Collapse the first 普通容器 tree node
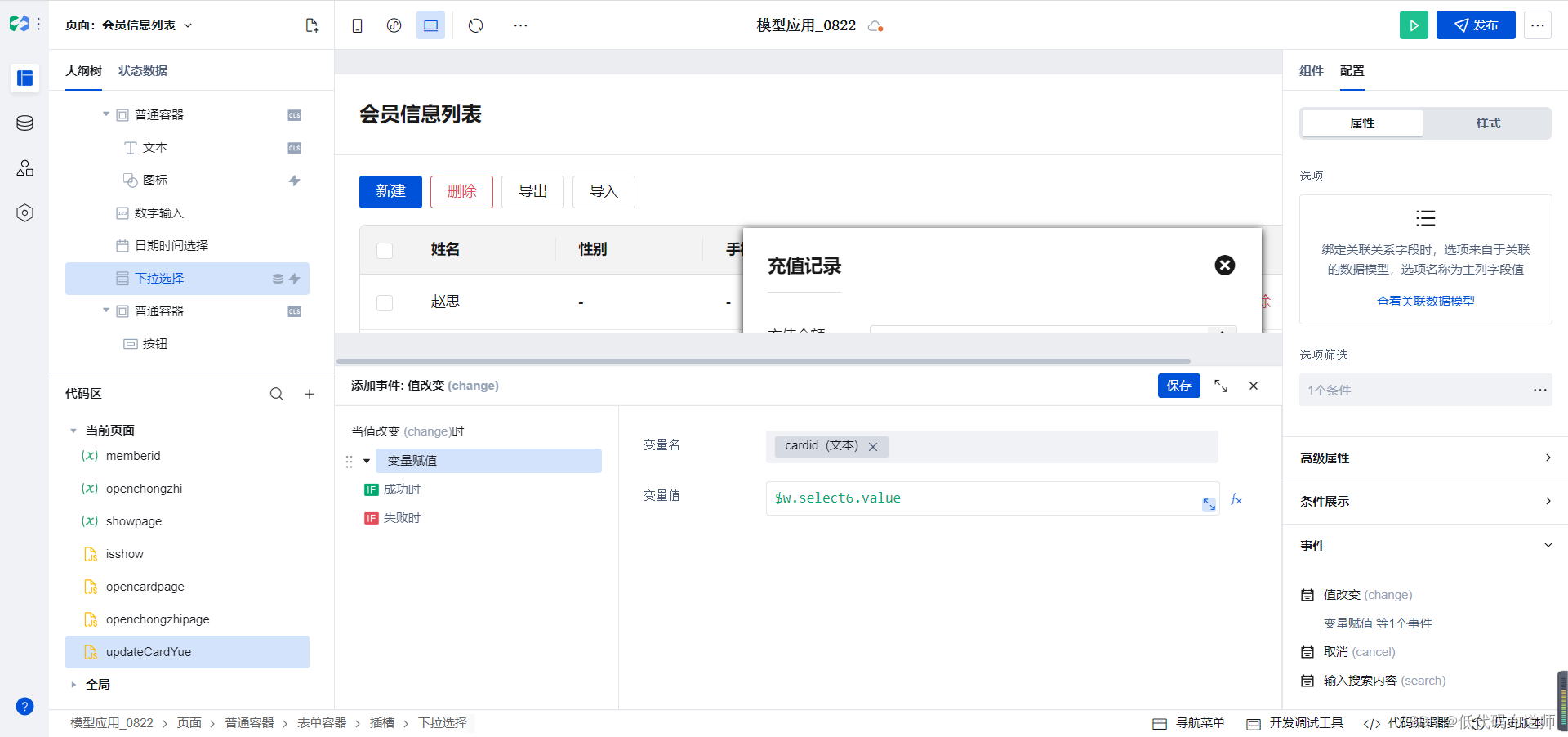 click(x=105, y=114)
